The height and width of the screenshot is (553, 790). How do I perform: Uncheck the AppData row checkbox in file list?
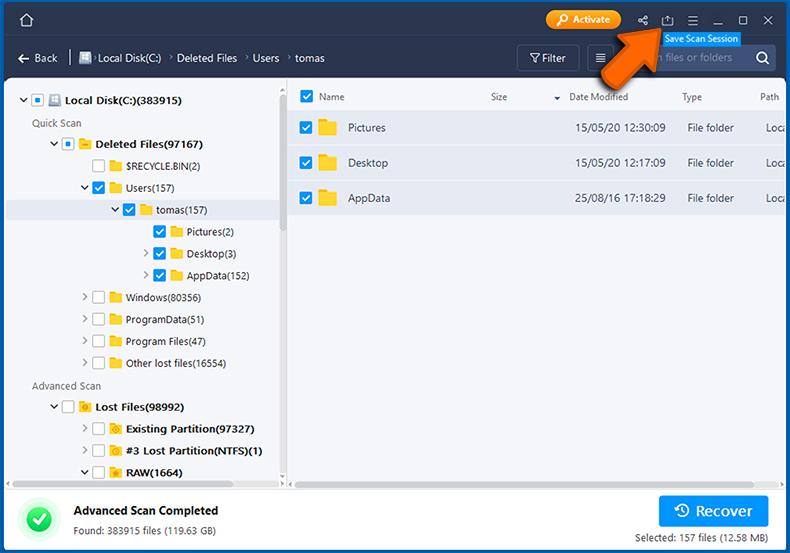pos(306,198)
